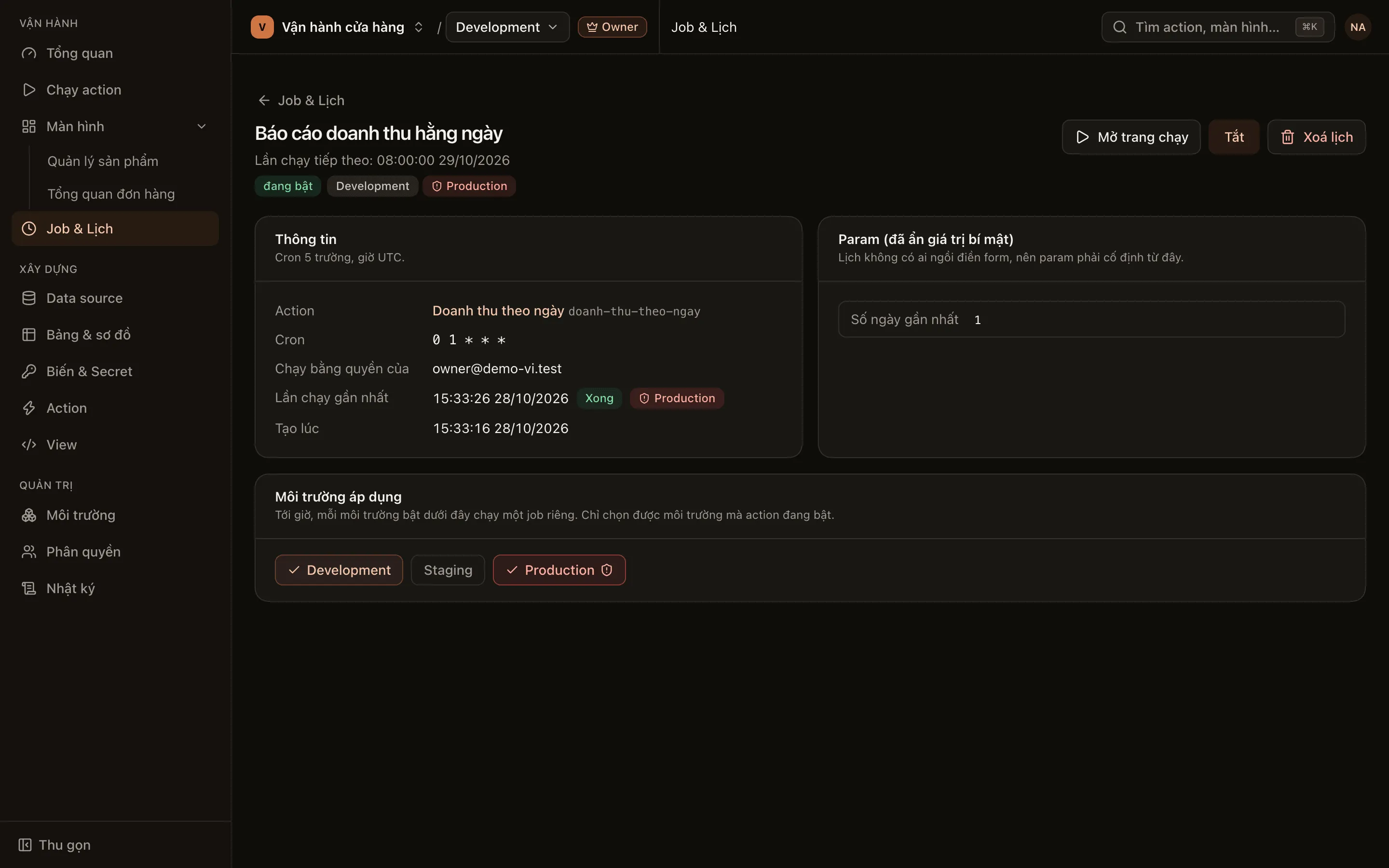Click the search magnifier icon
Image resolution: width=1389 pixels, height=868 pixels.
(1119, 27)
